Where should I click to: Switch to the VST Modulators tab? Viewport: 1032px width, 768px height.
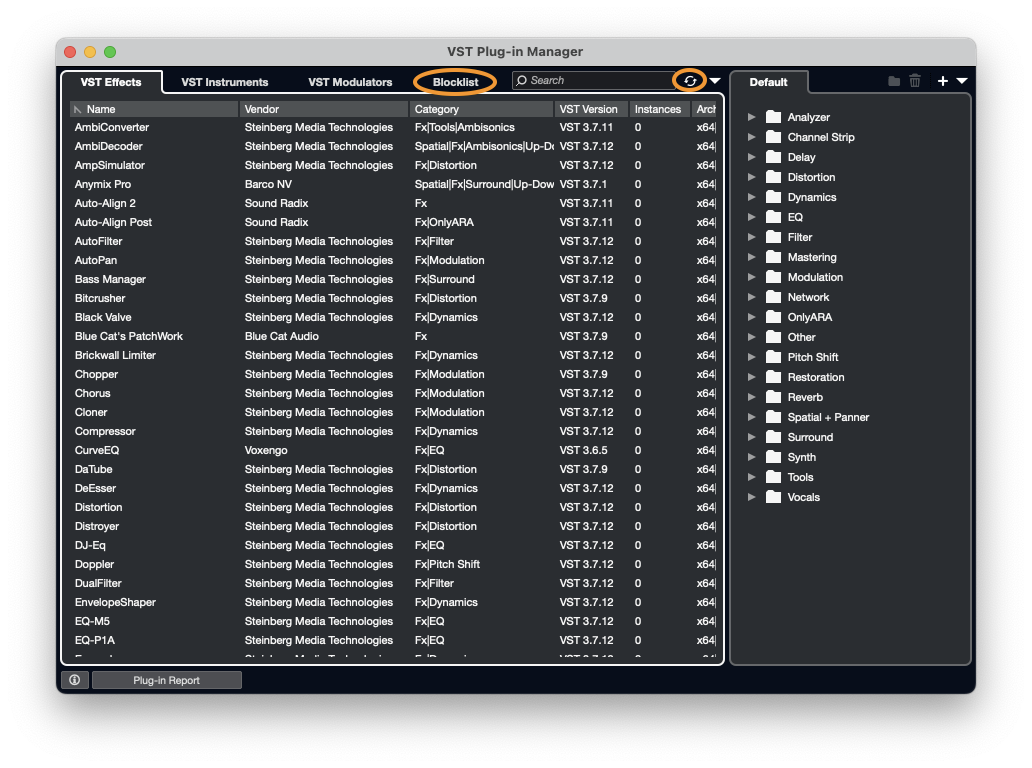tap(350, 82)
